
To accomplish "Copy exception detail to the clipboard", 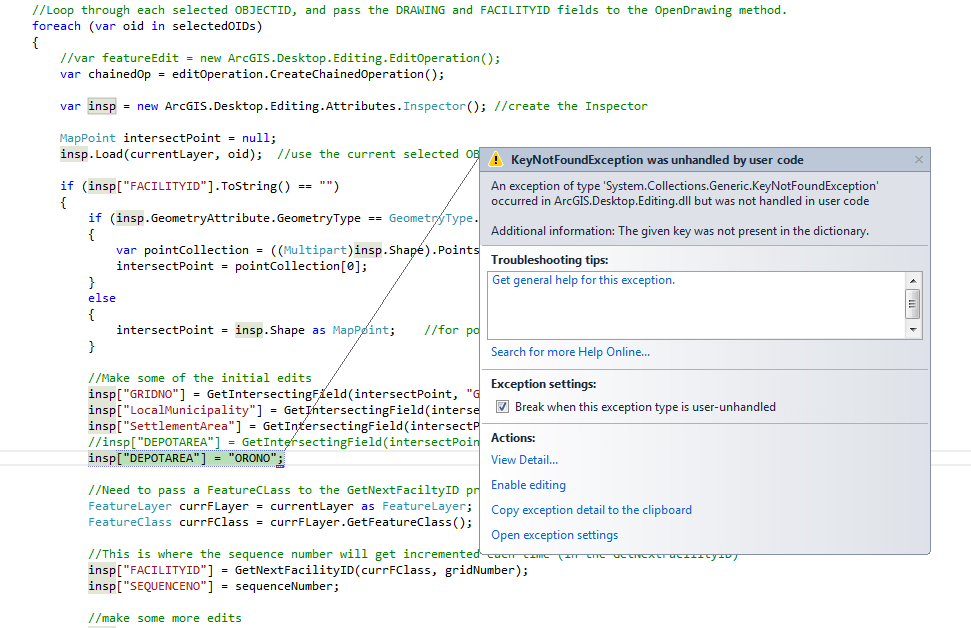I will tap(591, 510).
